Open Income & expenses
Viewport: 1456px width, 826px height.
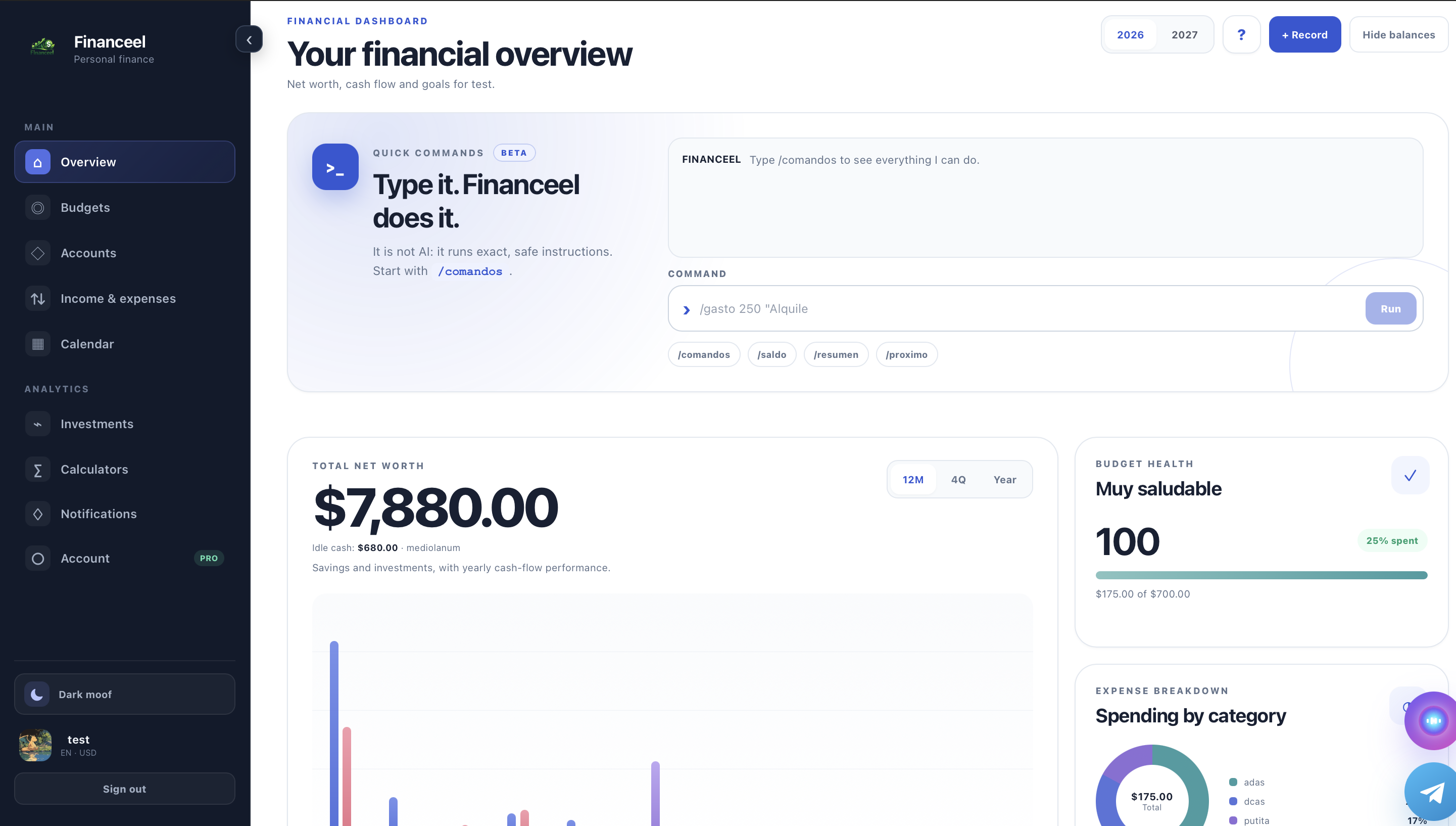[125, 298]
